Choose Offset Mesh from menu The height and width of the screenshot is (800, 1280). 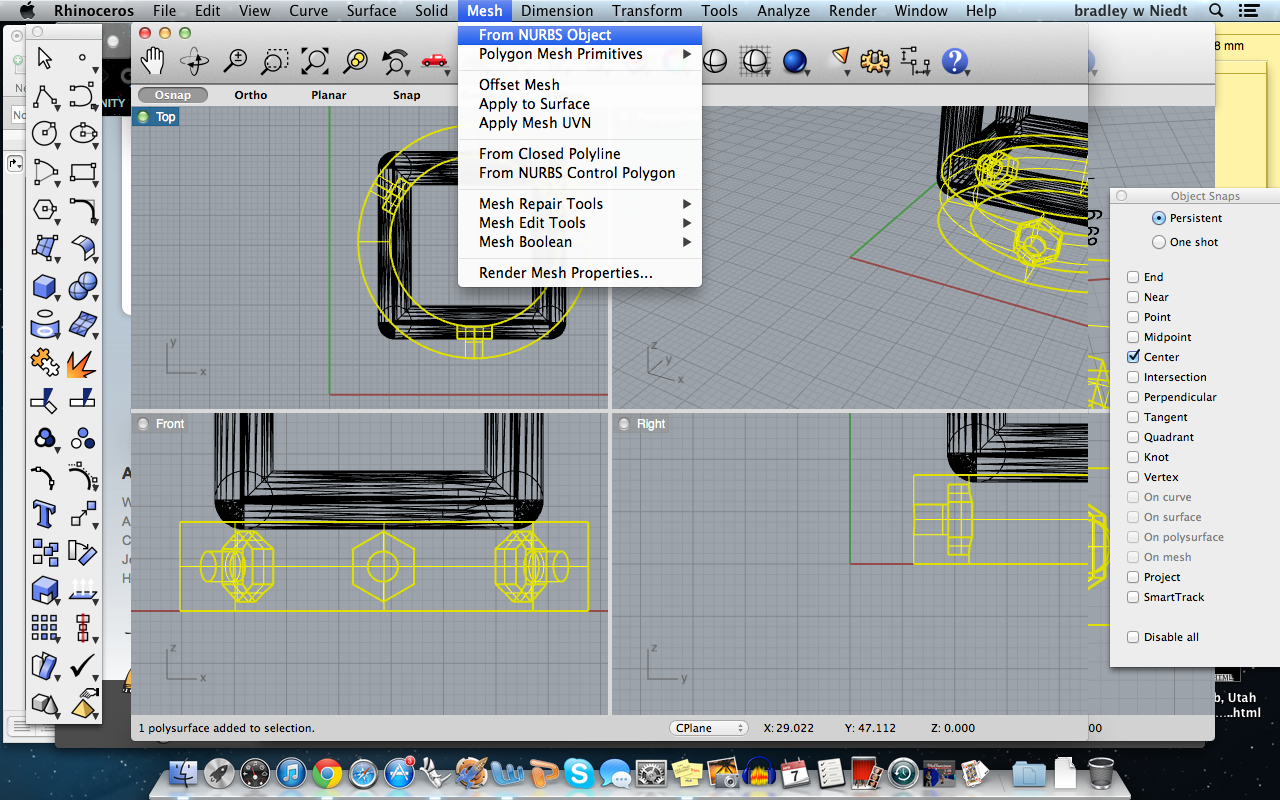tap(580, 85)
